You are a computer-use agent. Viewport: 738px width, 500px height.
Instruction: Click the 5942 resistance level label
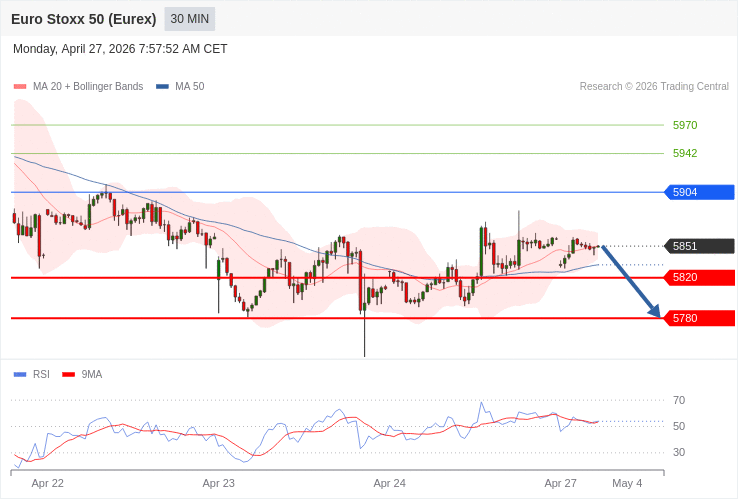point(685,153)
